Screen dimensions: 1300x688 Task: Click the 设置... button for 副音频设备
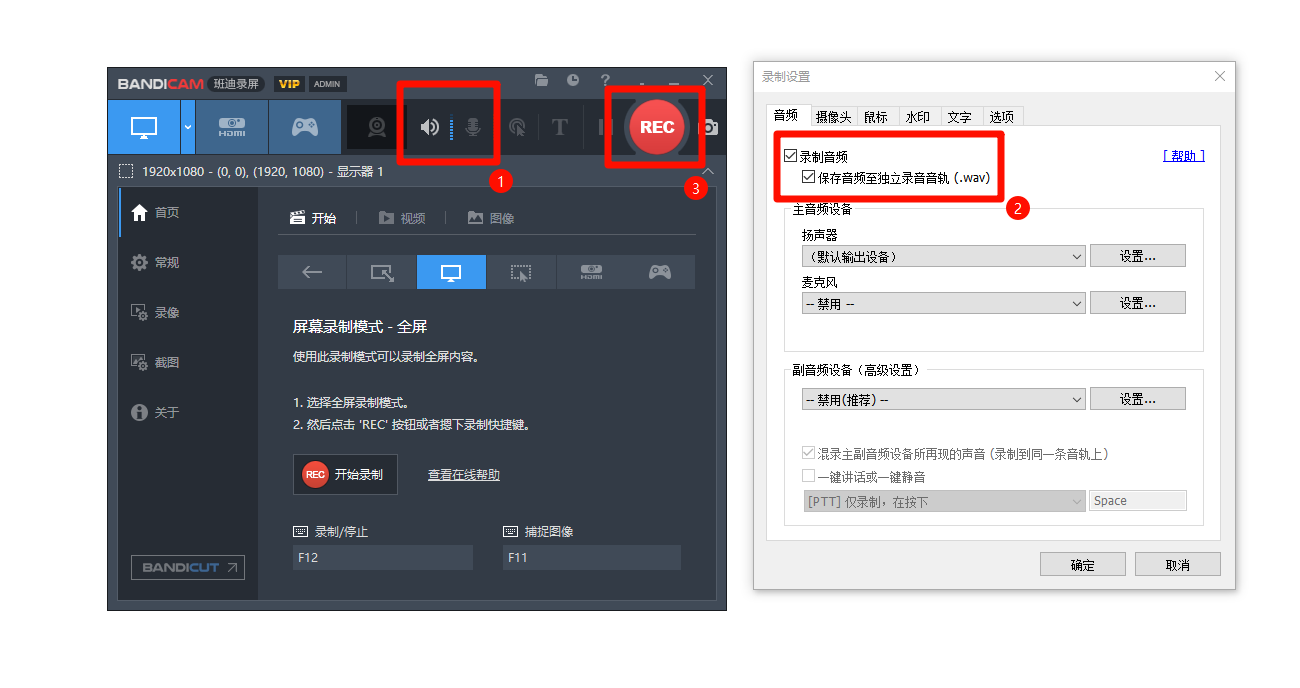[x=1138, y=399]
